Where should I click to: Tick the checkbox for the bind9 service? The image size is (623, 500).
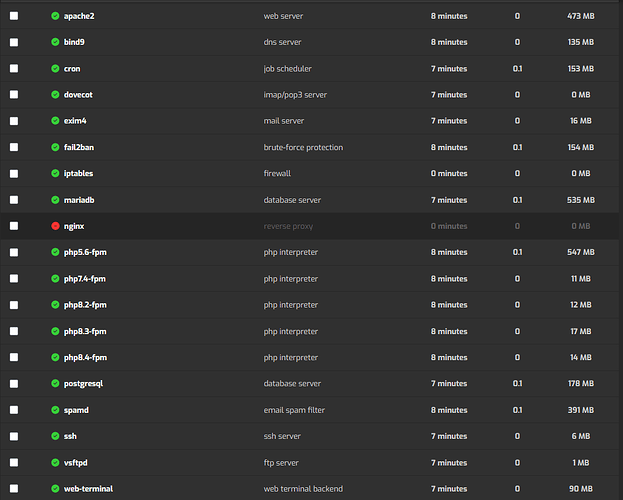14,42
